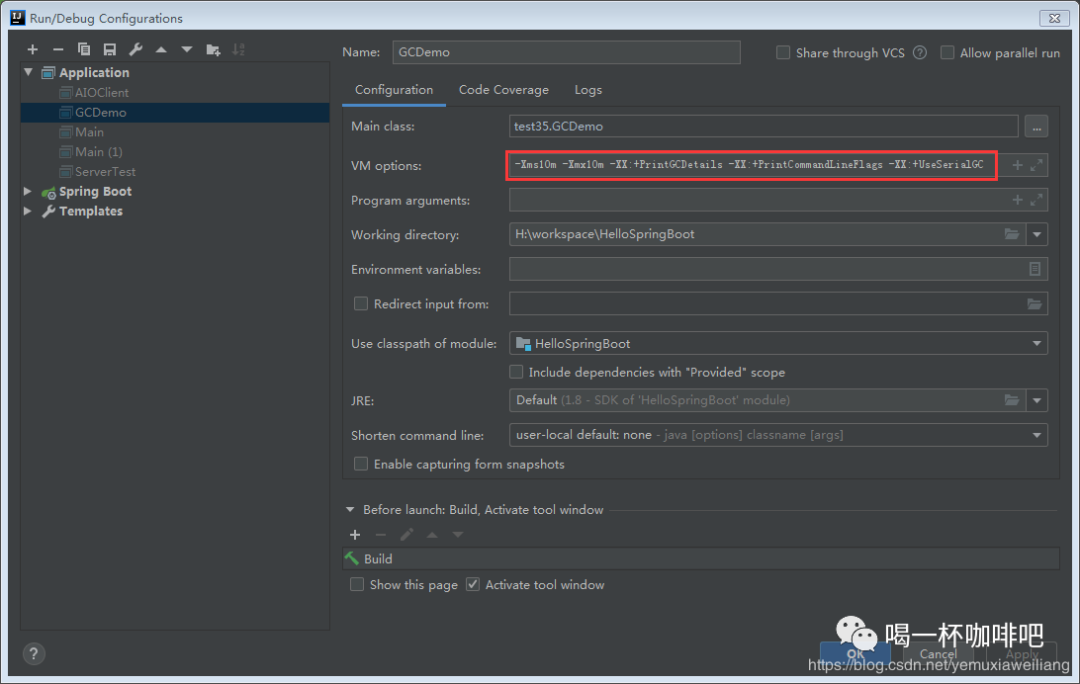
Task: Tick the Show this page checkbox
Action: pos(357,584)
